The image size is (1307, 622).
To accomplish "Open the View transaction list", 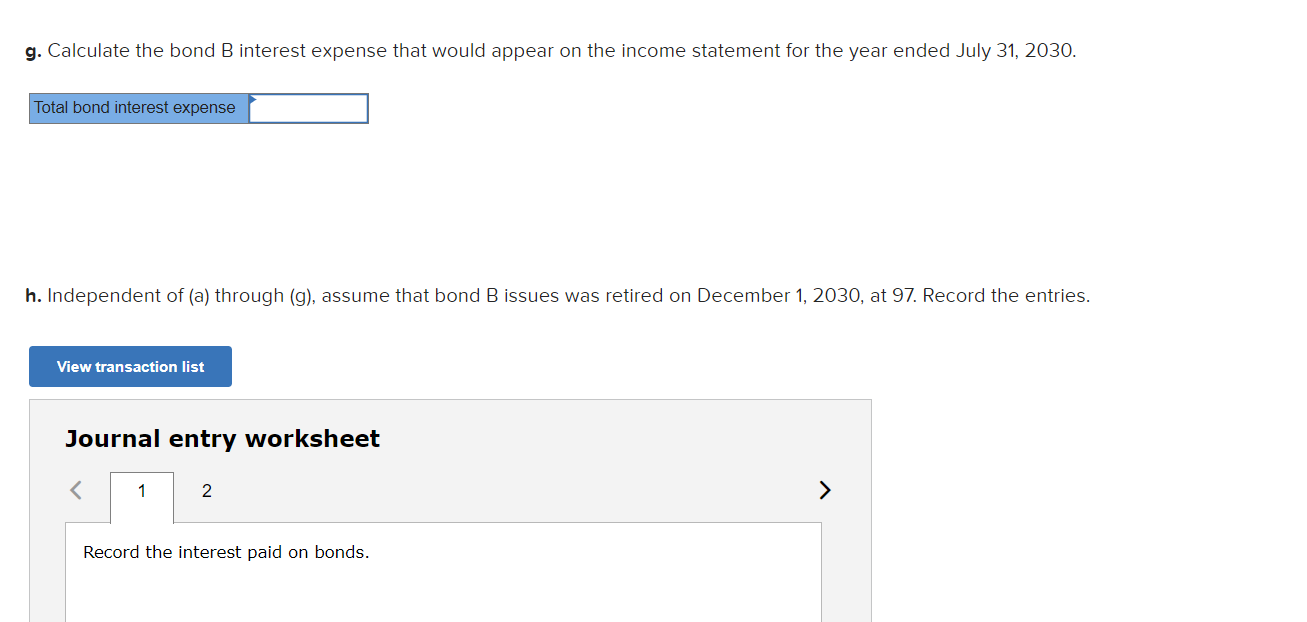I will pyautogui.click(x=130, y=366).
